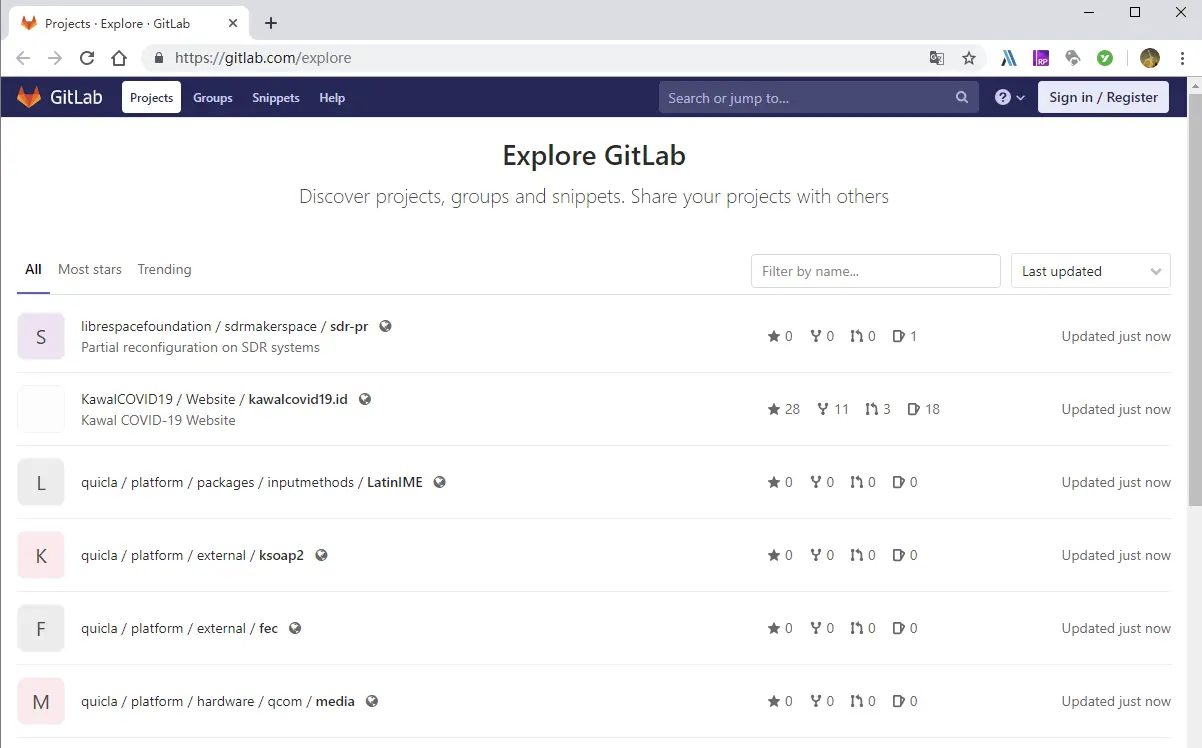The width and height of the screenshot is (1202, 748).
Task: Open Snippets in the navbar
Action: click(x=276, y=97)
